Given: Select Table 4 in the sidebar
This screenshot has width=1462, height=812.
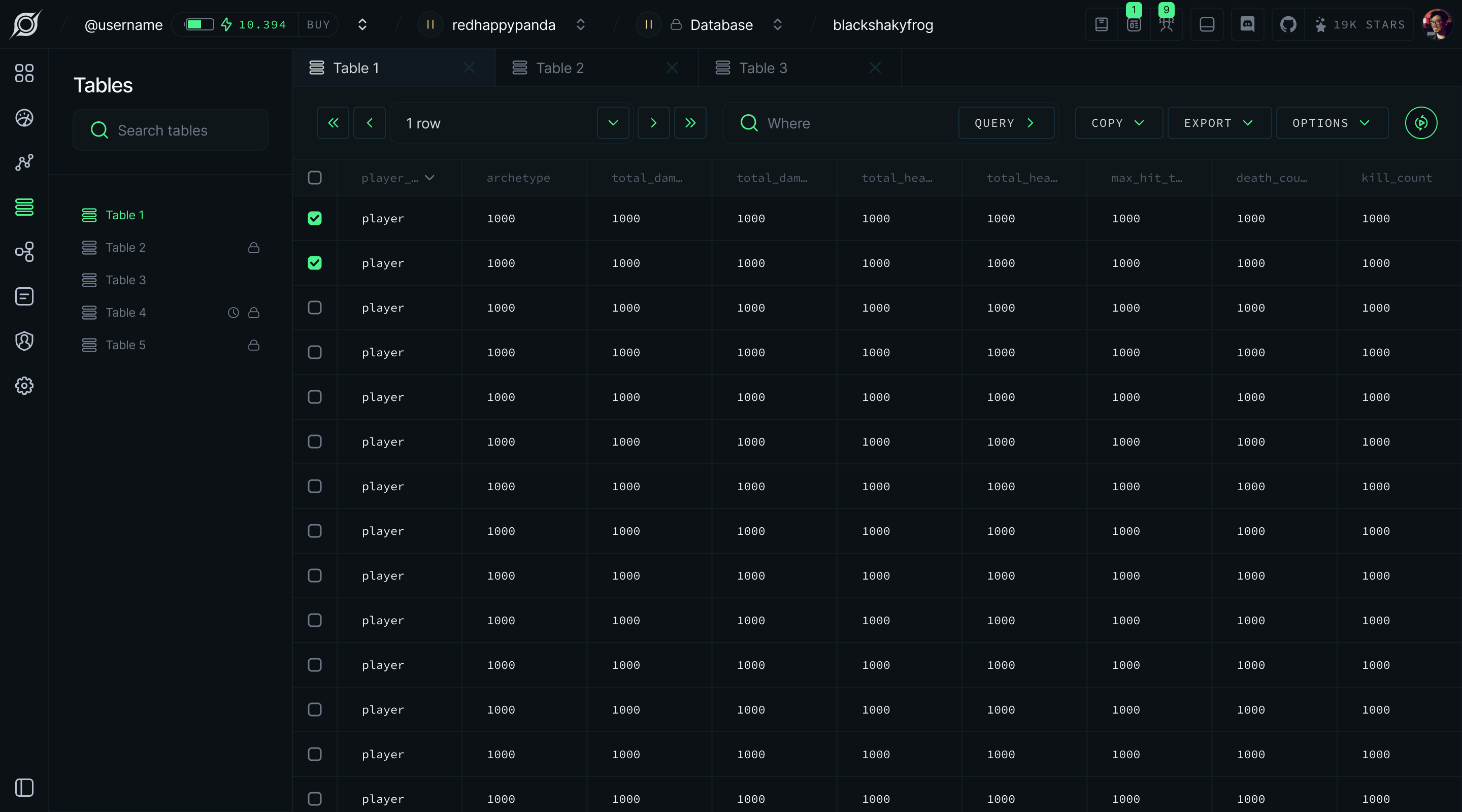Looking at the screenshot, I should pos(125,313).
